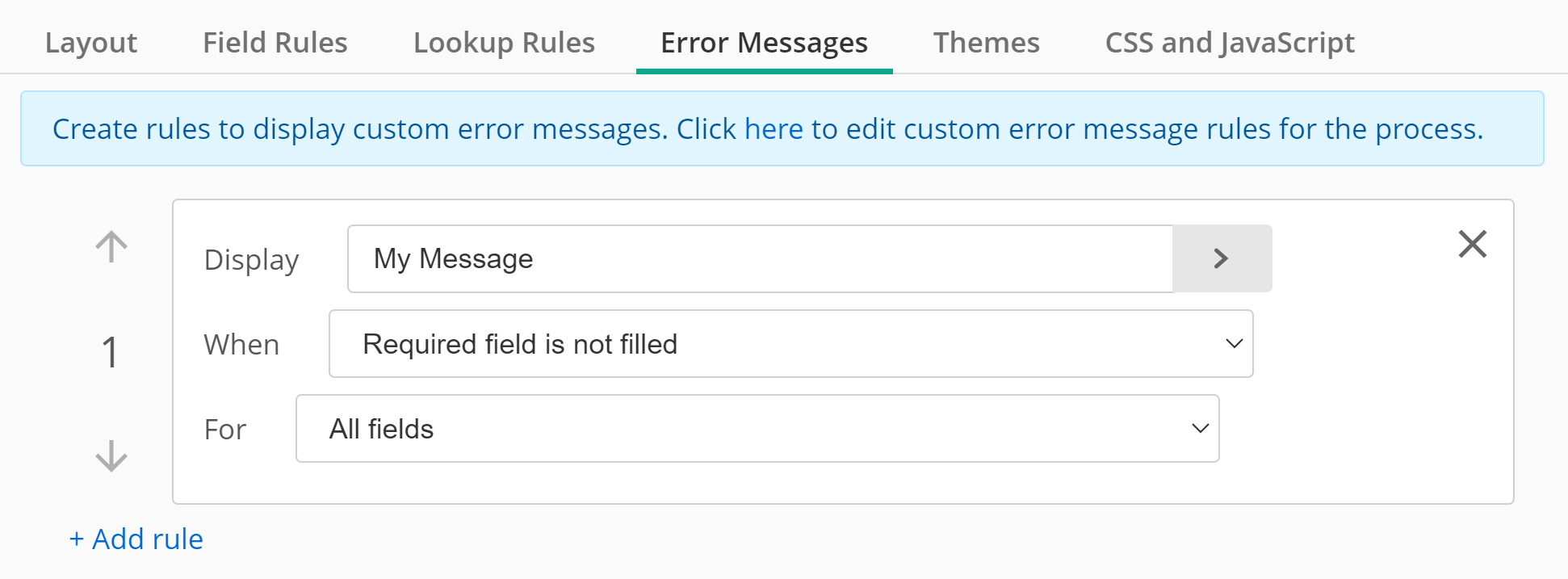The width and height of the screenshot is (1568, 579).
Task: Expand the 'All fields' dropdown
Action: (x=757, y=428)
